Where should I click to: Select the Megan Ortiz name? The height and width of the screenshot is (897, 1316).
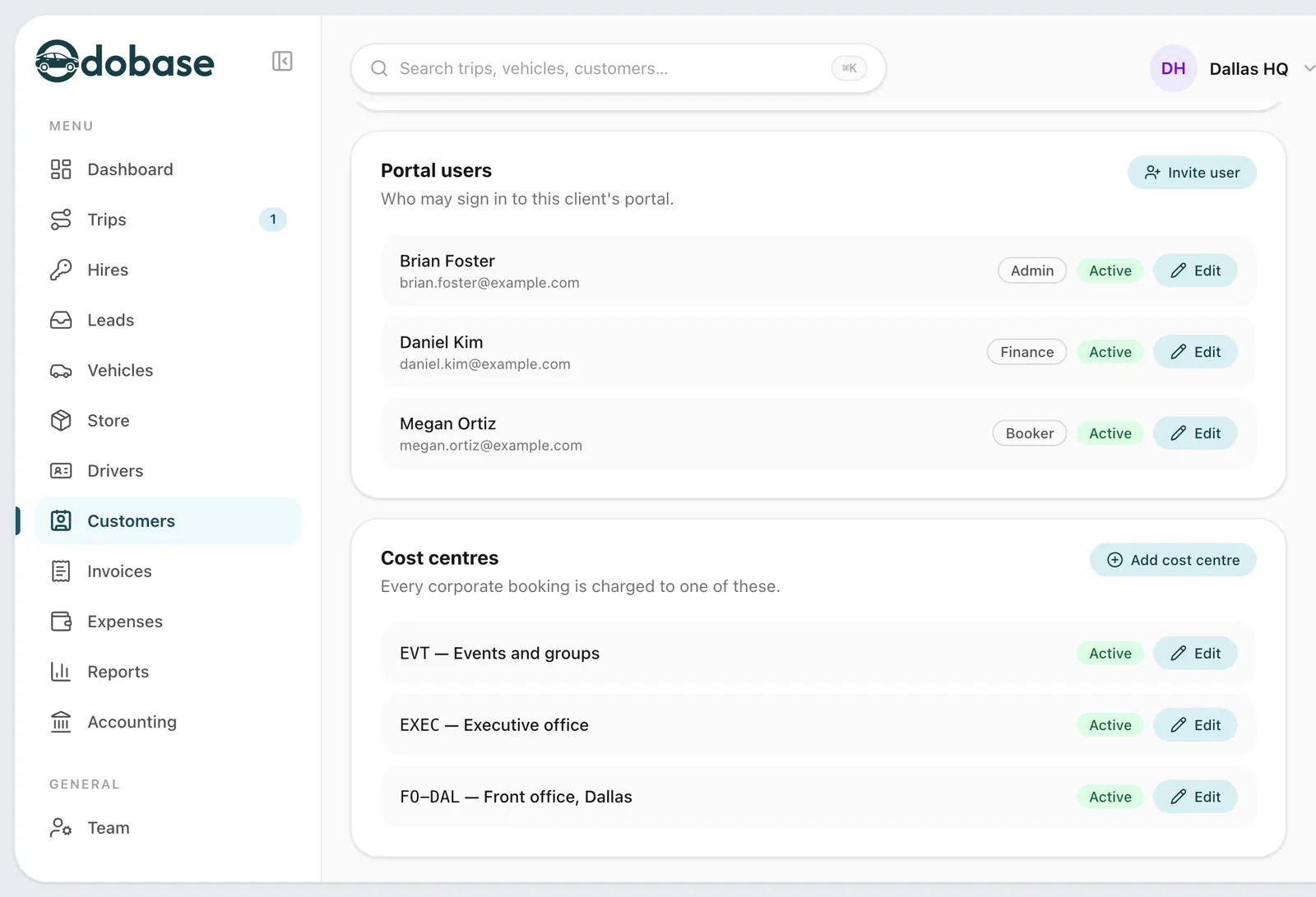pos(447,423)
